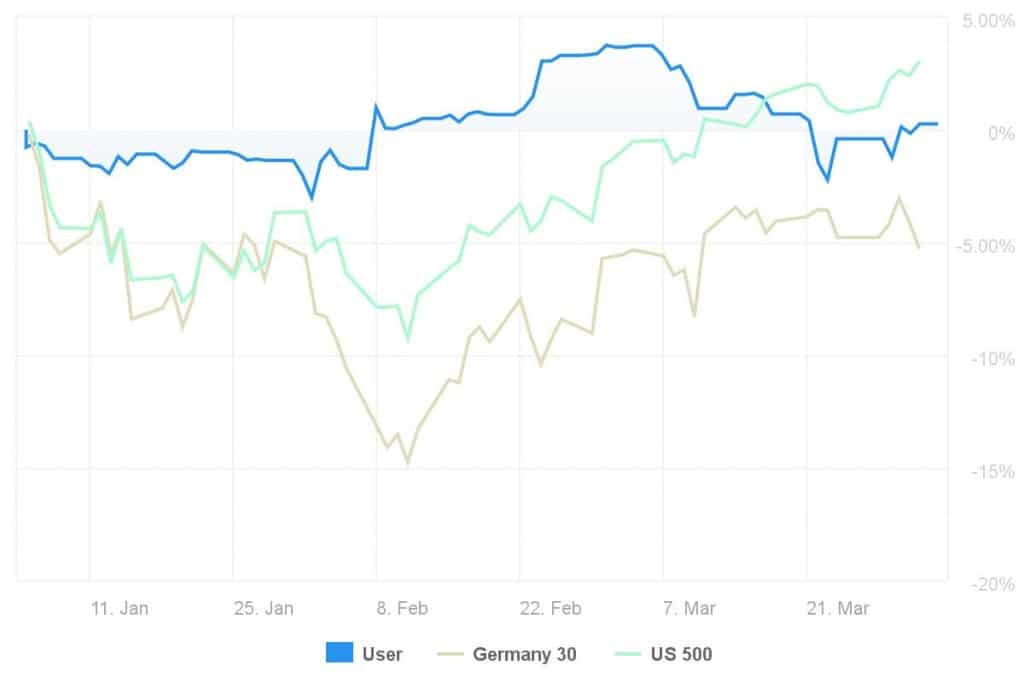
Task: Select the 21. Mar axis label
Action: point(838,608)
